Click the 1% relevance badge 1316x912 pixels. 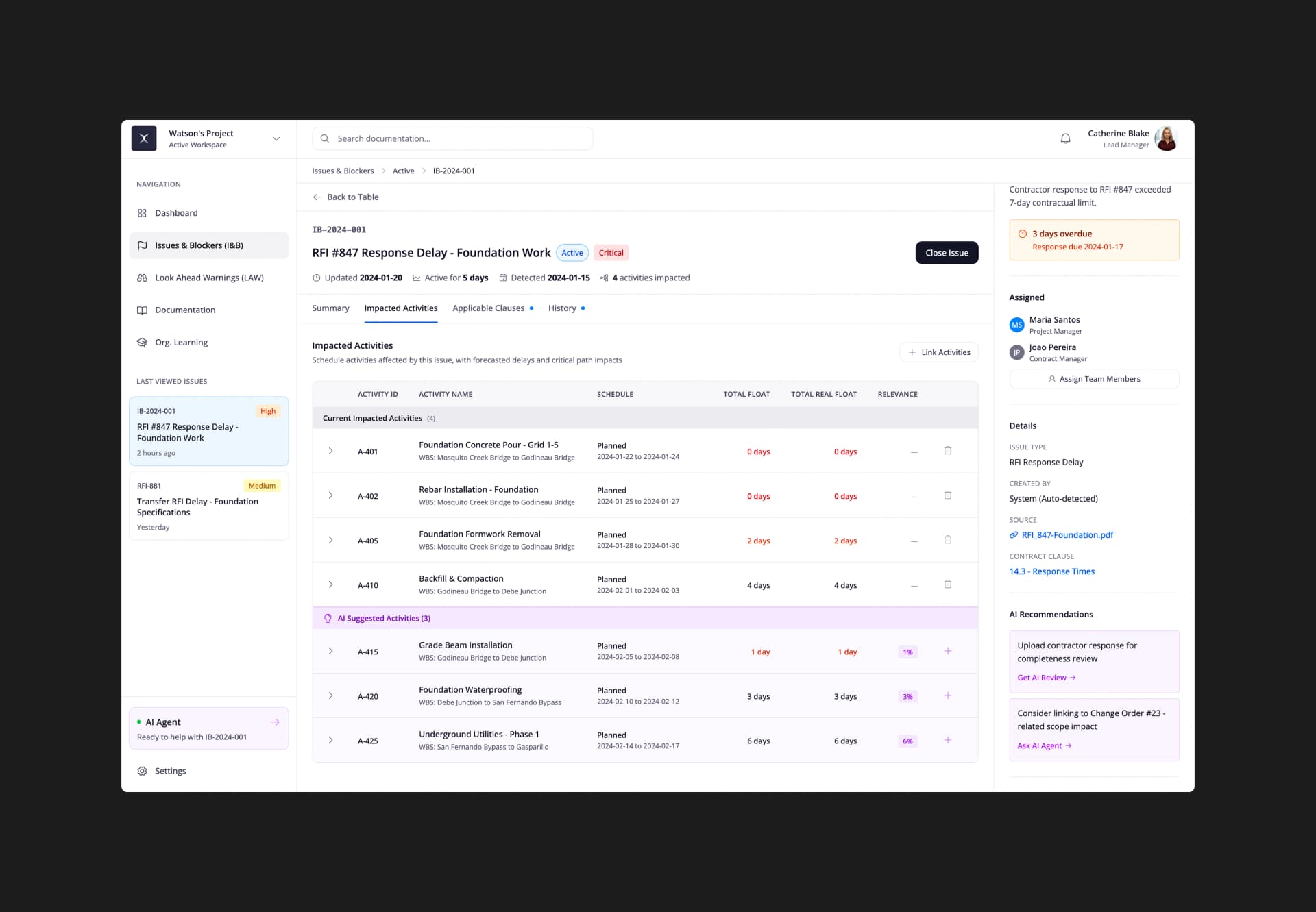907,652
